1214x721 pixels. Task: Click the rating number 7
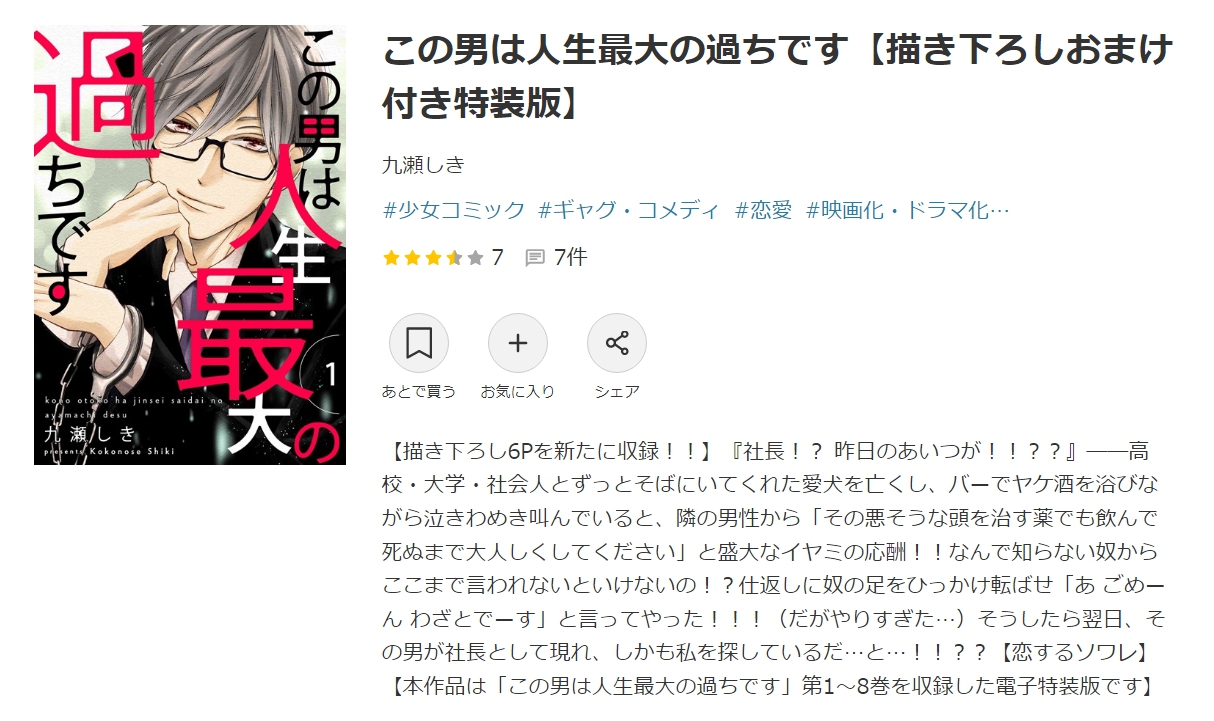[497, 258]
